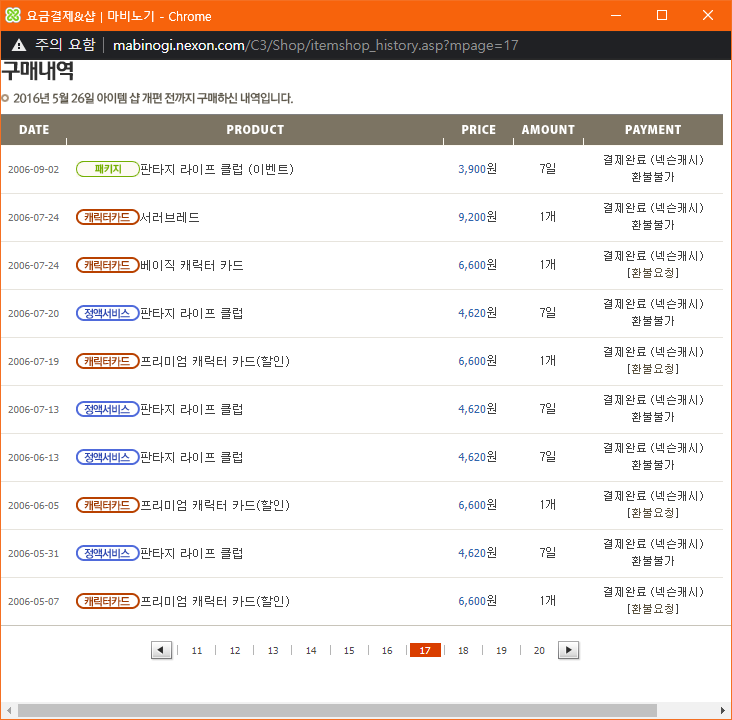Go to page 11
Screen dimensions: 732x720
coord(197,650)
